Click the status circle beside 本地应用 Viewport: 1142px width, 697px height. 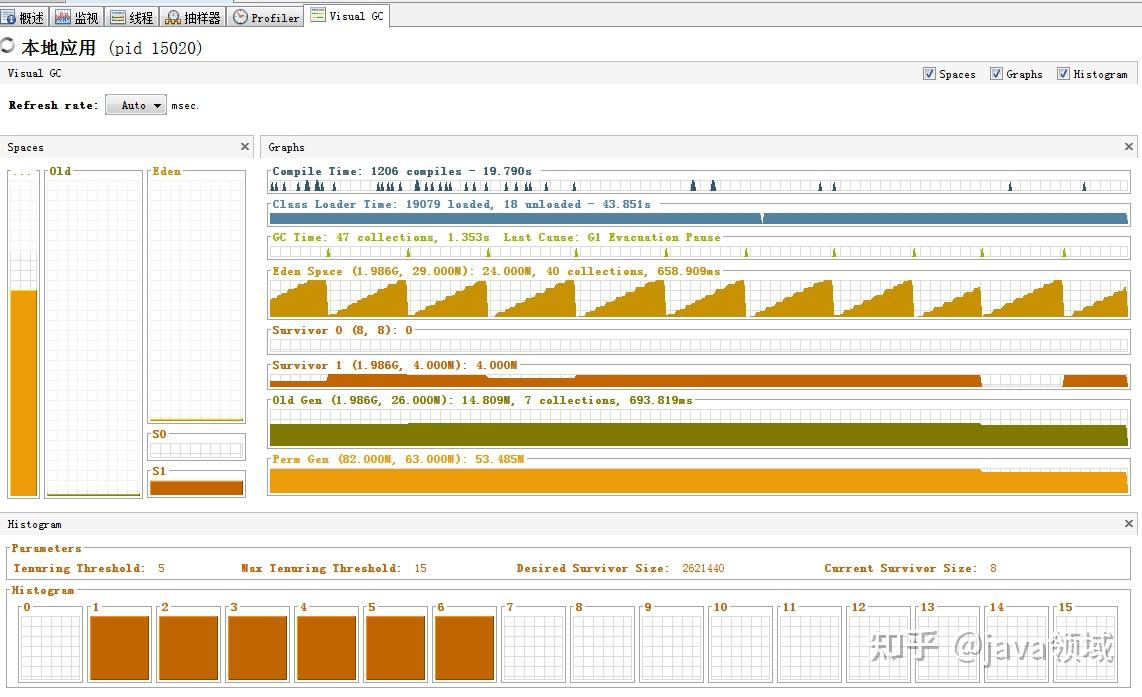pos(7,44)
